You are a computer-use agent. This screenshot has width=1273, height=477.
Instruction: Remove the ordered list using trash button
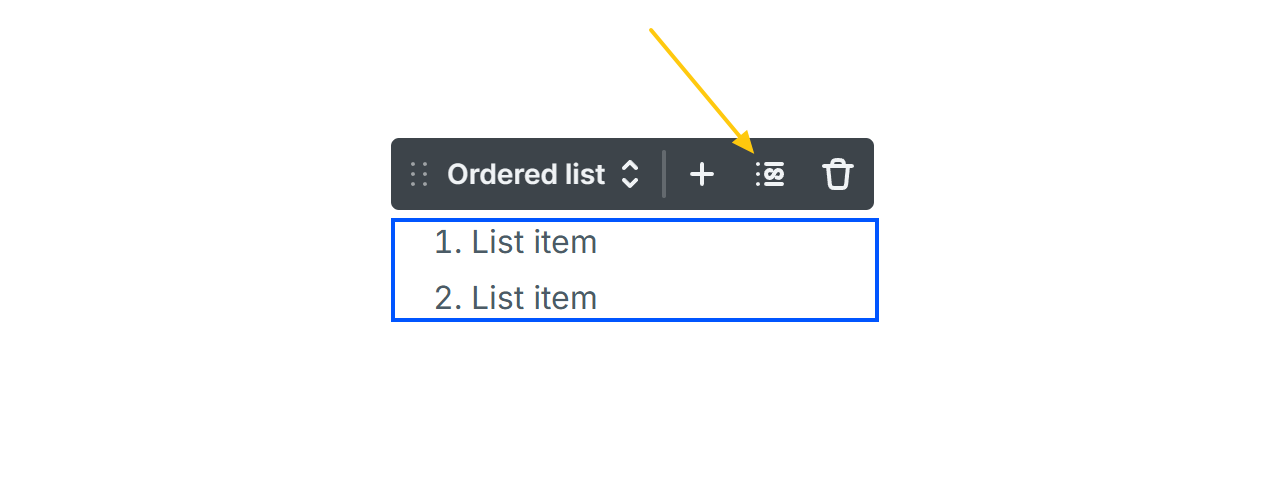[837, 174]
